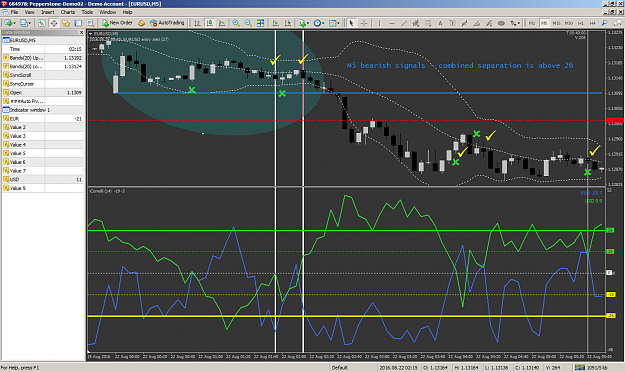Viewport: 625px width, 372px height.
Task: Switch to H4 timeframe
Action: pos(593,23)
